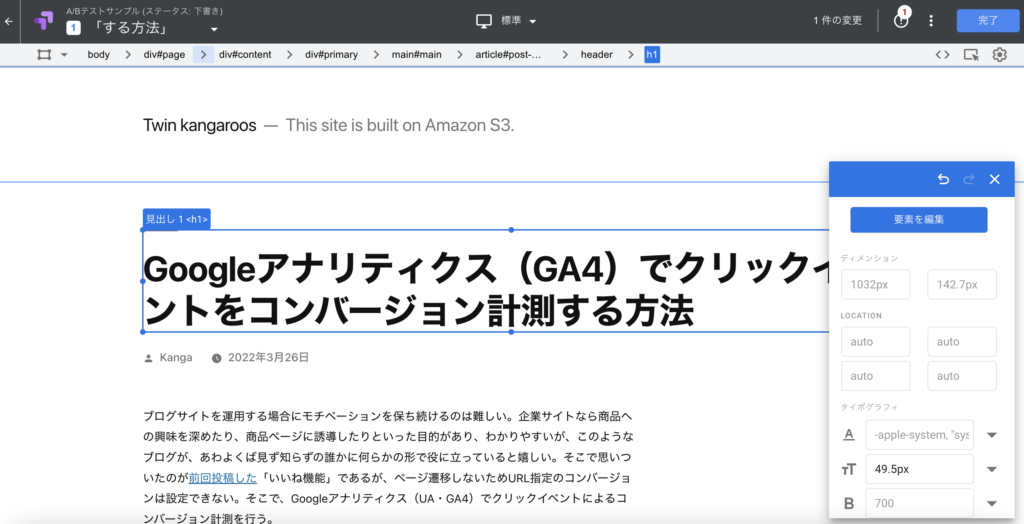Select div#content in the breadcrumb
The height and width of the screenshot is (524, 1024).
(245, 55)
